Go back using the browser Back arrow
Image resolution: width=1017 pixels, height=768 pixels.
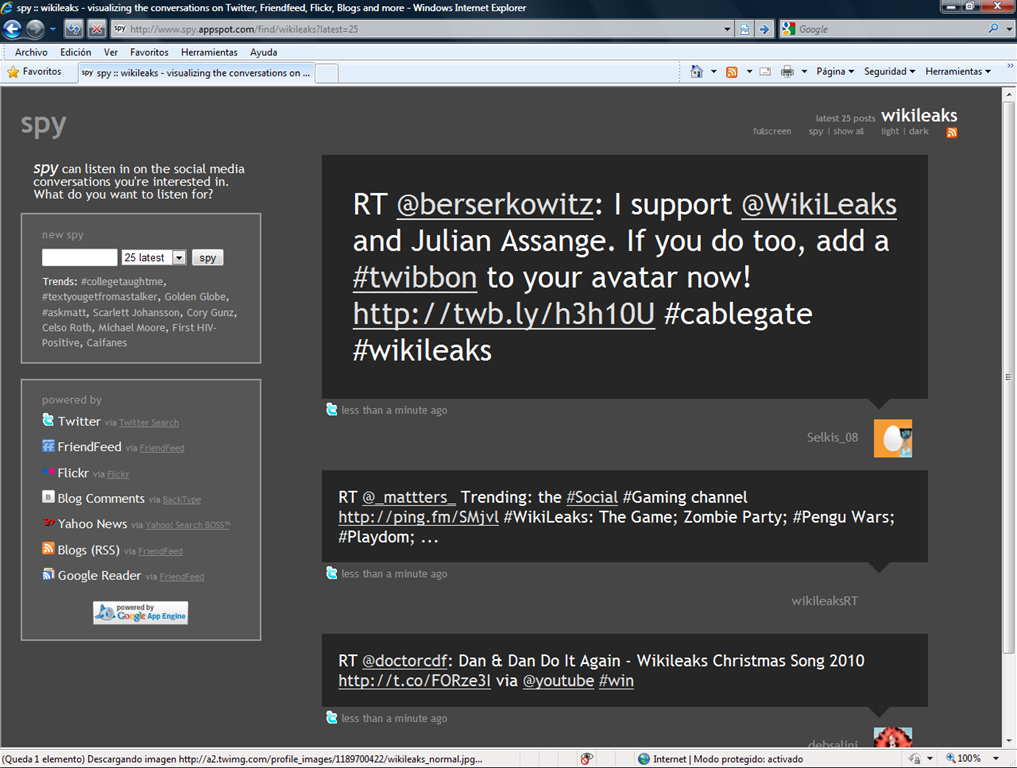click(x=12, y=29)
